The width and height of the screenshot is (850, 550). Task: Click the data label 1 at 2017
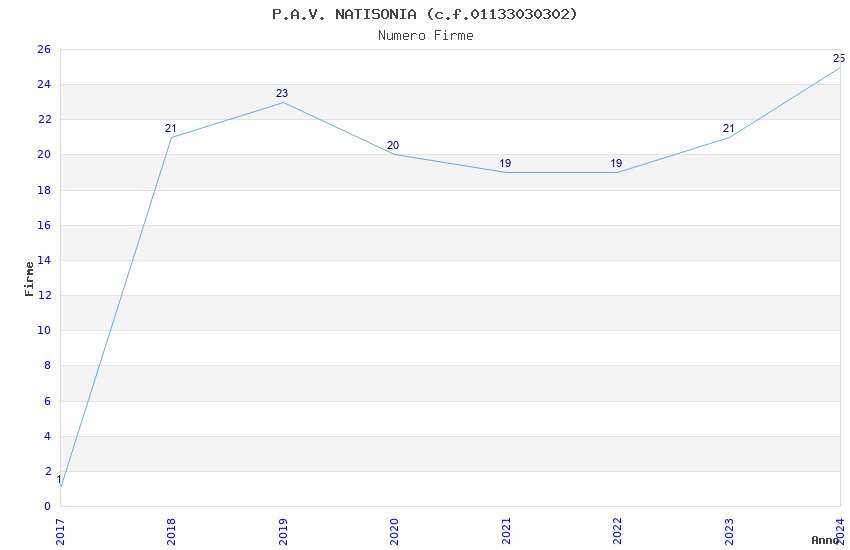click(59, 480)
